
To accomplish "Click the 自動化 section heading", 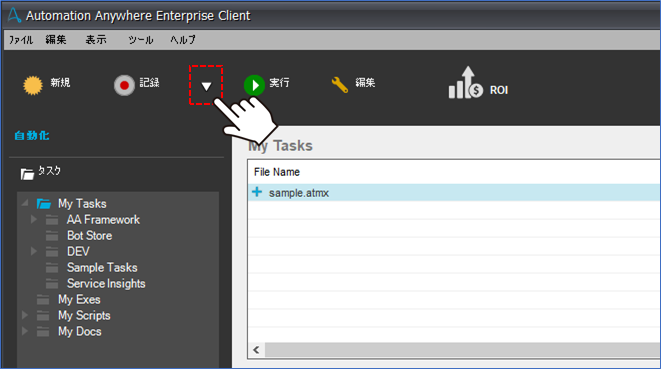I will pyautogui.click(x=32, y=136).
